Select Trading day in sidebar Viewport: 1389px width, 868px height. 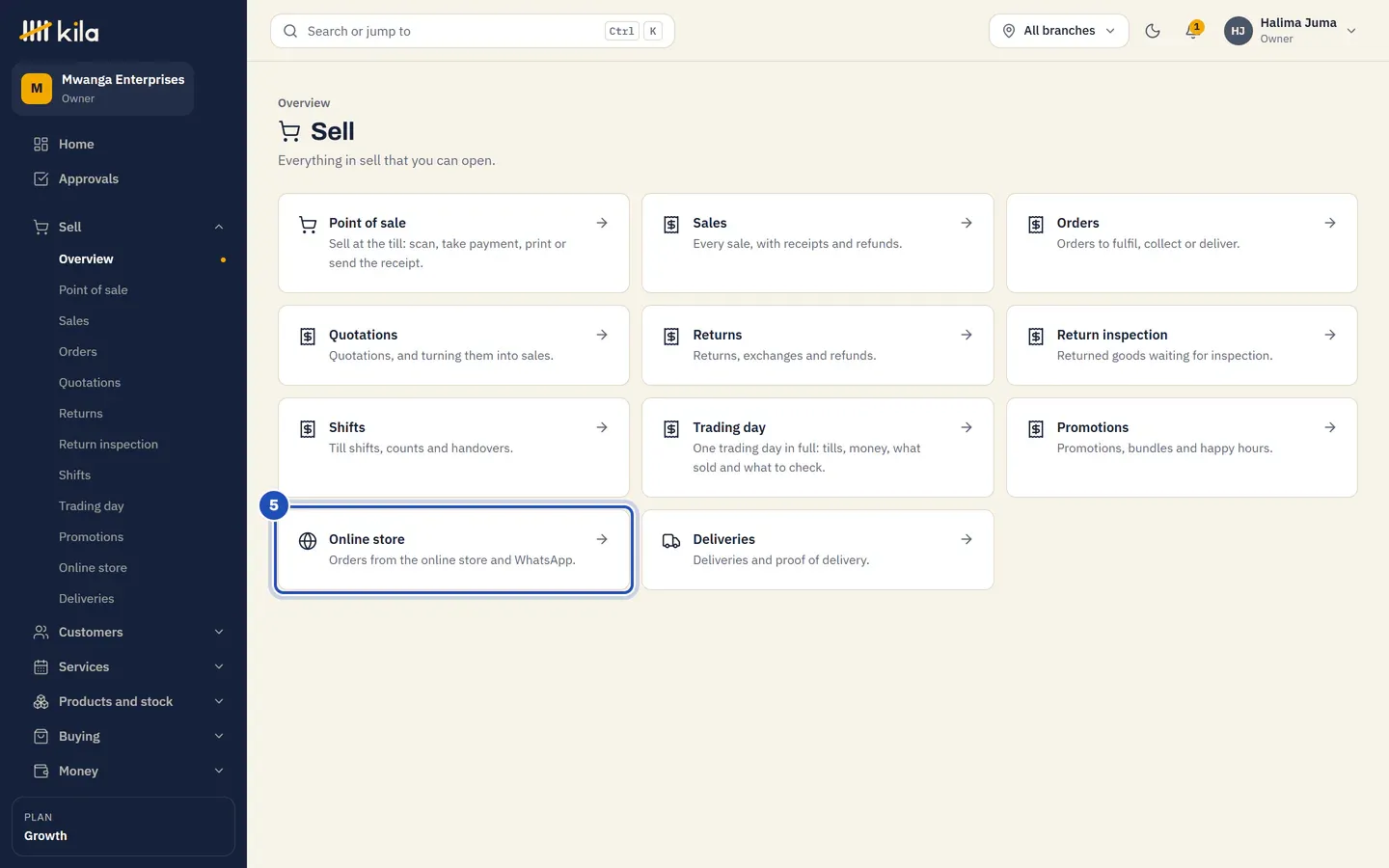tap(91, 505)
